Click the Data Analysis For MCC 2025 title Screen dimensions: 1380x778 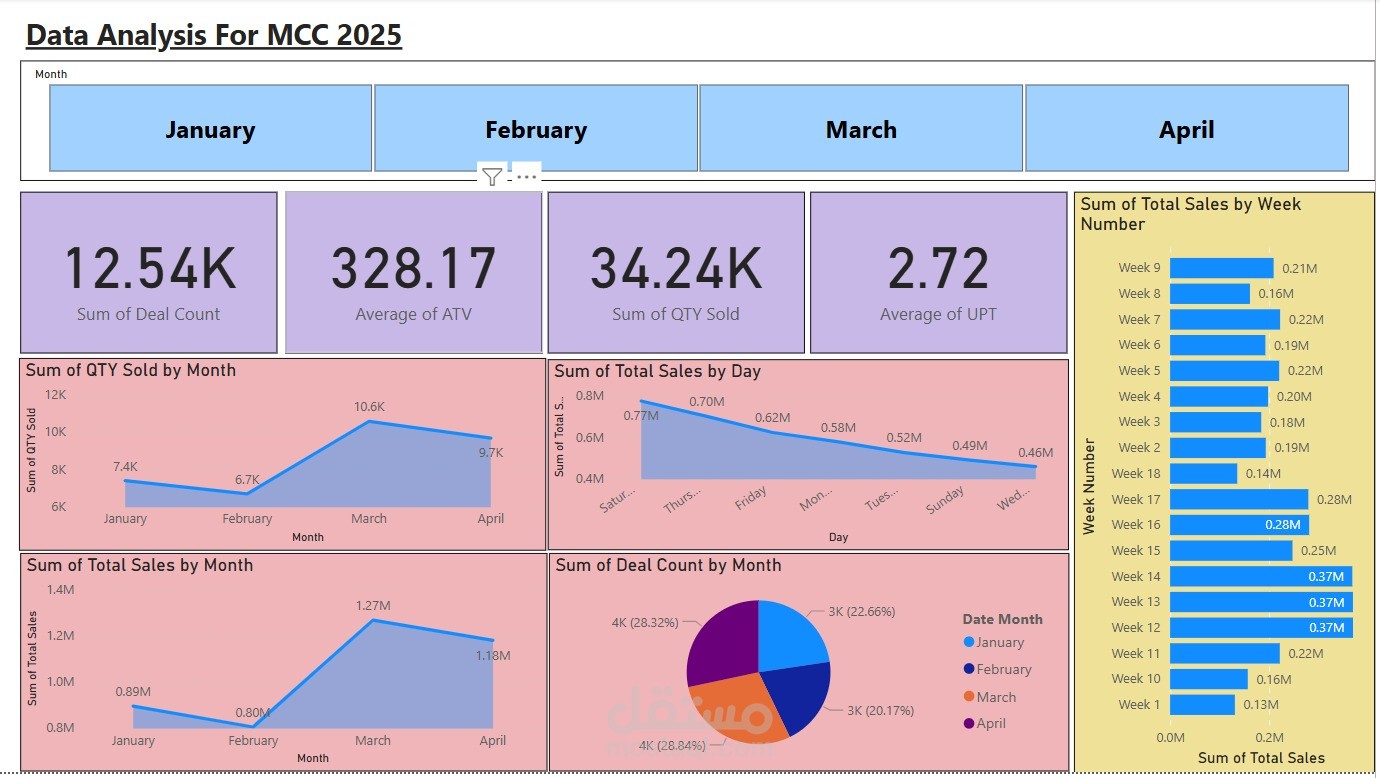[214, 35]
